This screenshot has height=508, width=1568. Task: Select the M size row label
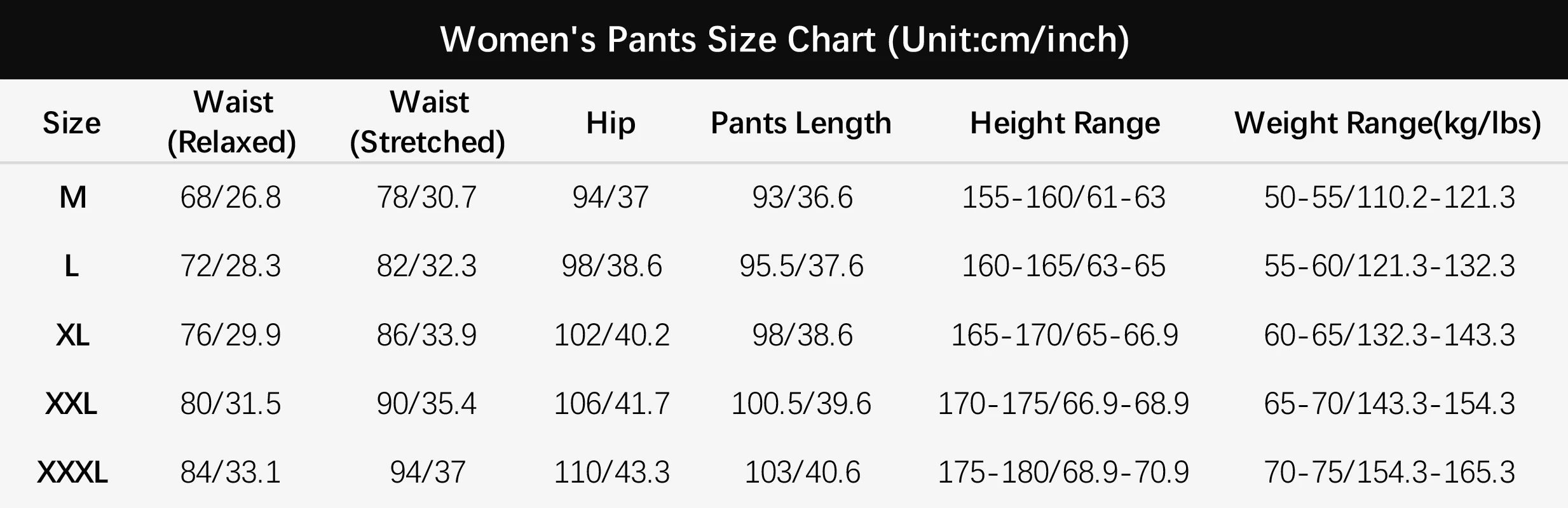pyautogui.click(x=72, y=197)
